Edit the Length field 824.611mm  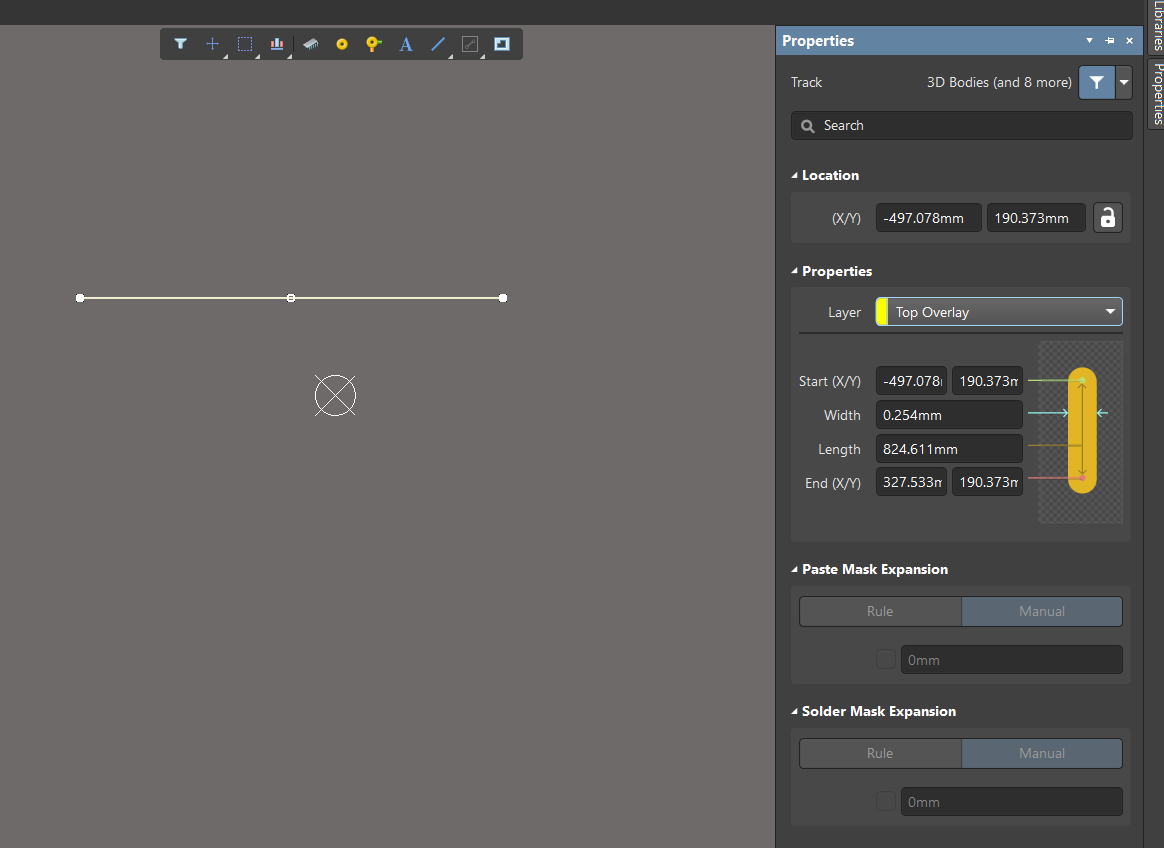click(949, 449)
